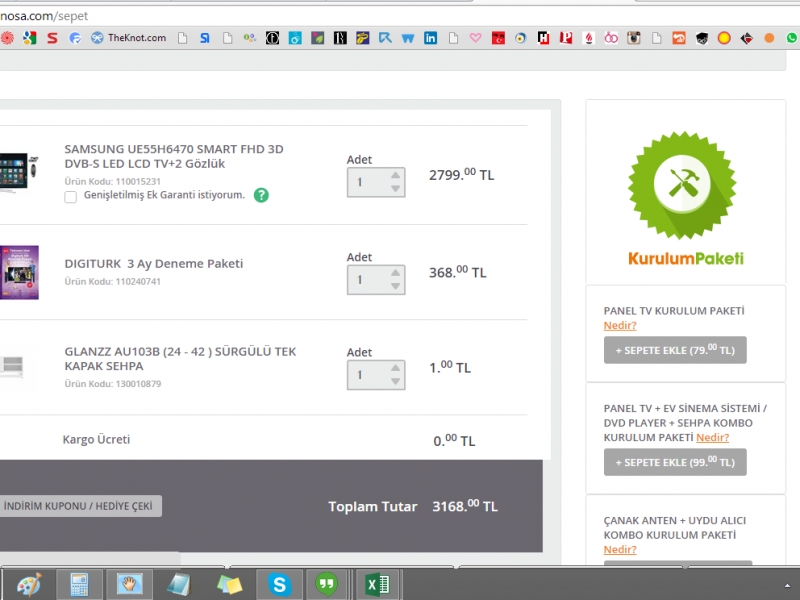This screenshot has height=600, width=800.
Task: Open the Turkish flag bookmark
Action: [498, 38]
